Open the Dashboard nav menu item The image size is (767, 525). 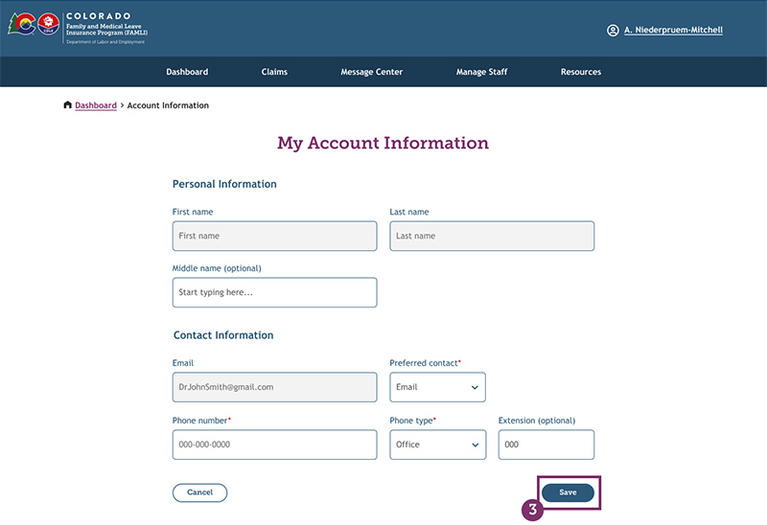[x=187, y=72]
